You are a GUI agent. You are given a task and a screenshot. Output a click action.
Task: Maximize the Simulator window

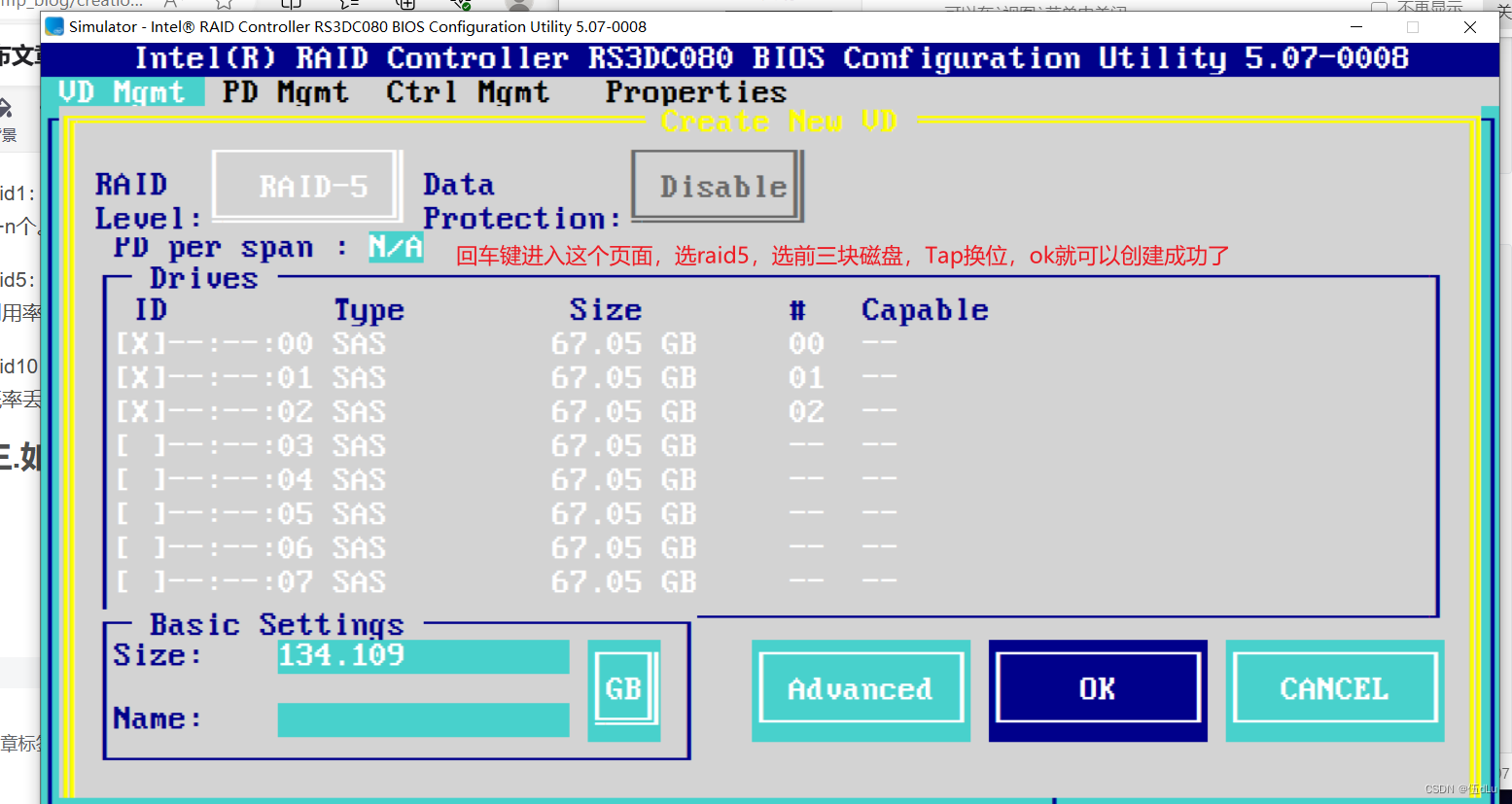tap(1413, 27)
